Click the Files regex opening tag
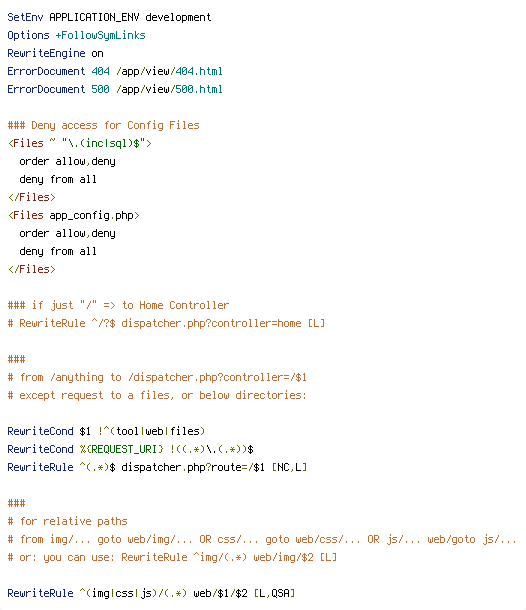Image resolution: width=526 pixels, height=610 pixels. point(80,143)
